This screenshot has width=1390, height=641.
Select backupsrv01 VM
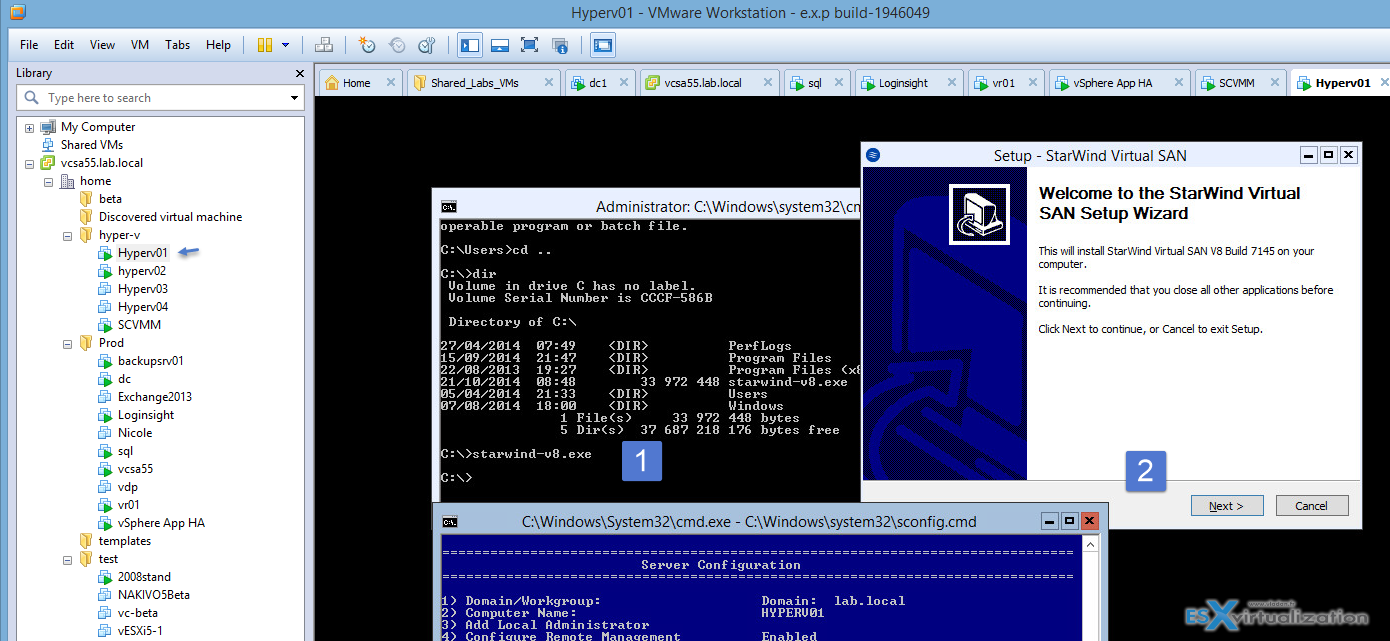pyautogui.click(x=150, y=361)
